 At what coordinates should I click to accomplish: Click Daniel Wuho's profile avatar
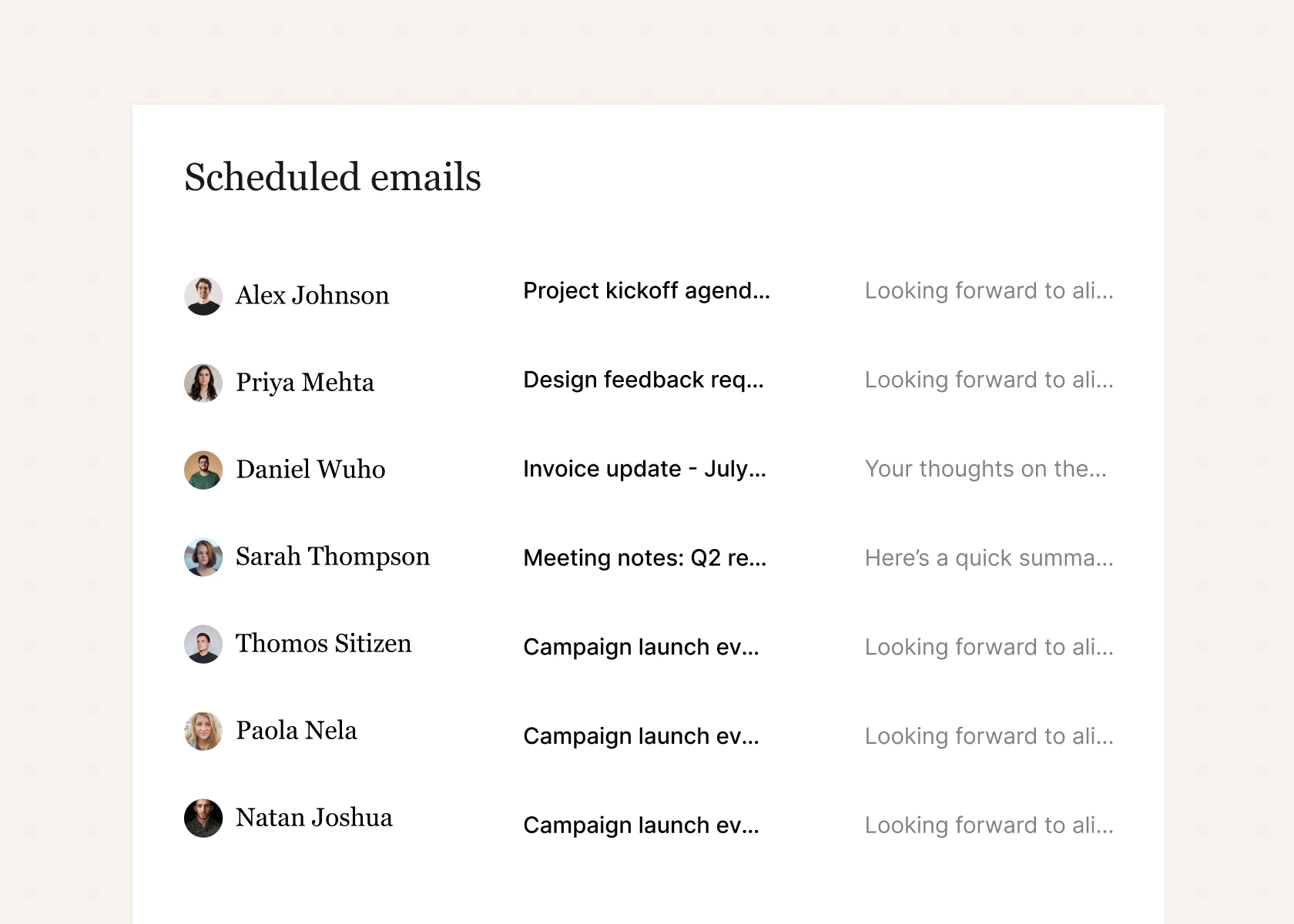click(x=203, y=470)
